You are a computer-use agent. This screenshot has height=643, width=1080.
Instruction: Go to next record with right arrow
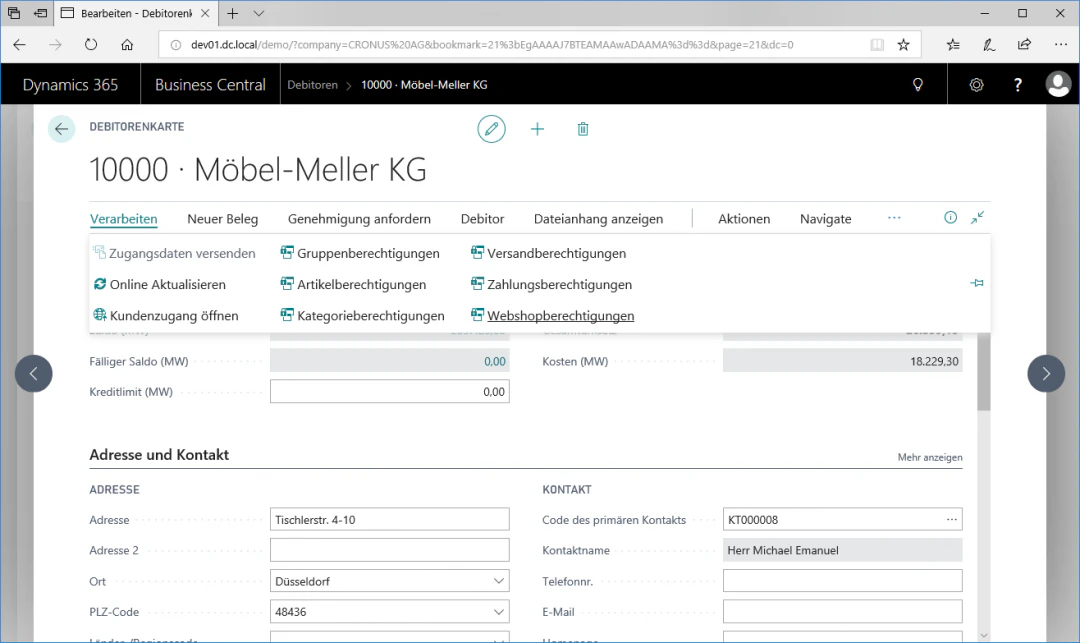[x=1046, y=373]
